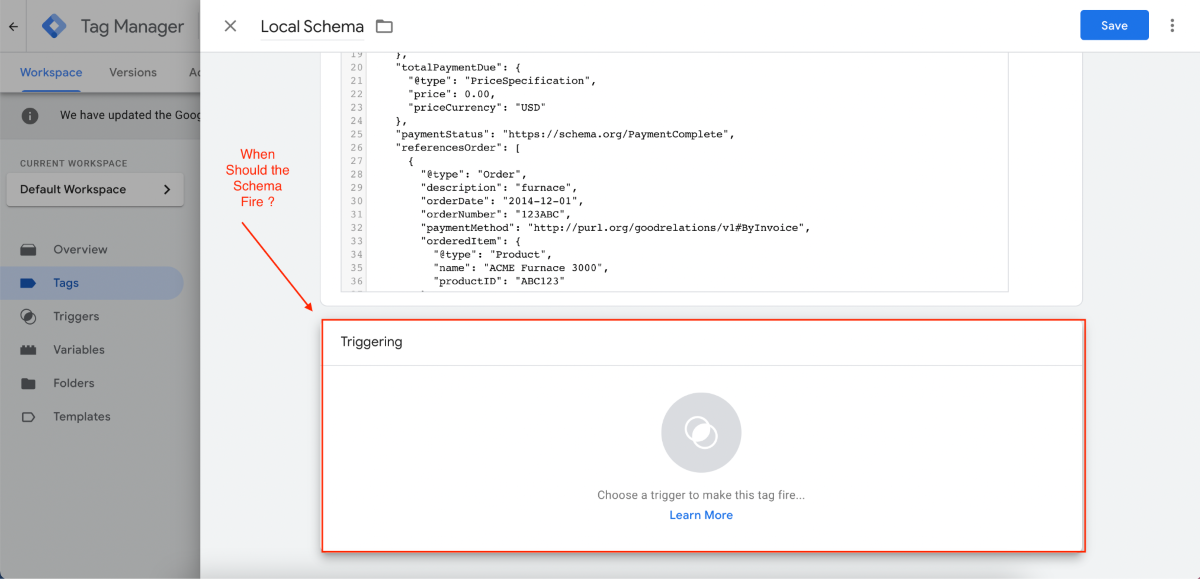Click the folder icon next to Local Schema

[x=384, y=27]
